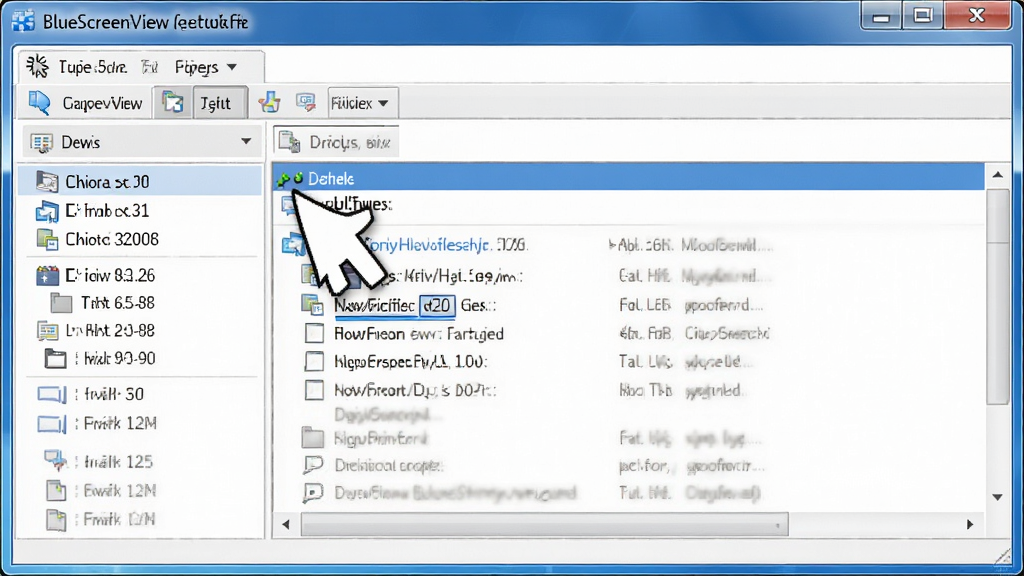The height and width of the screenshot is (576, 1024).
Task: Click the Citay cell in HowFieon row
Action: pos(726,334)
